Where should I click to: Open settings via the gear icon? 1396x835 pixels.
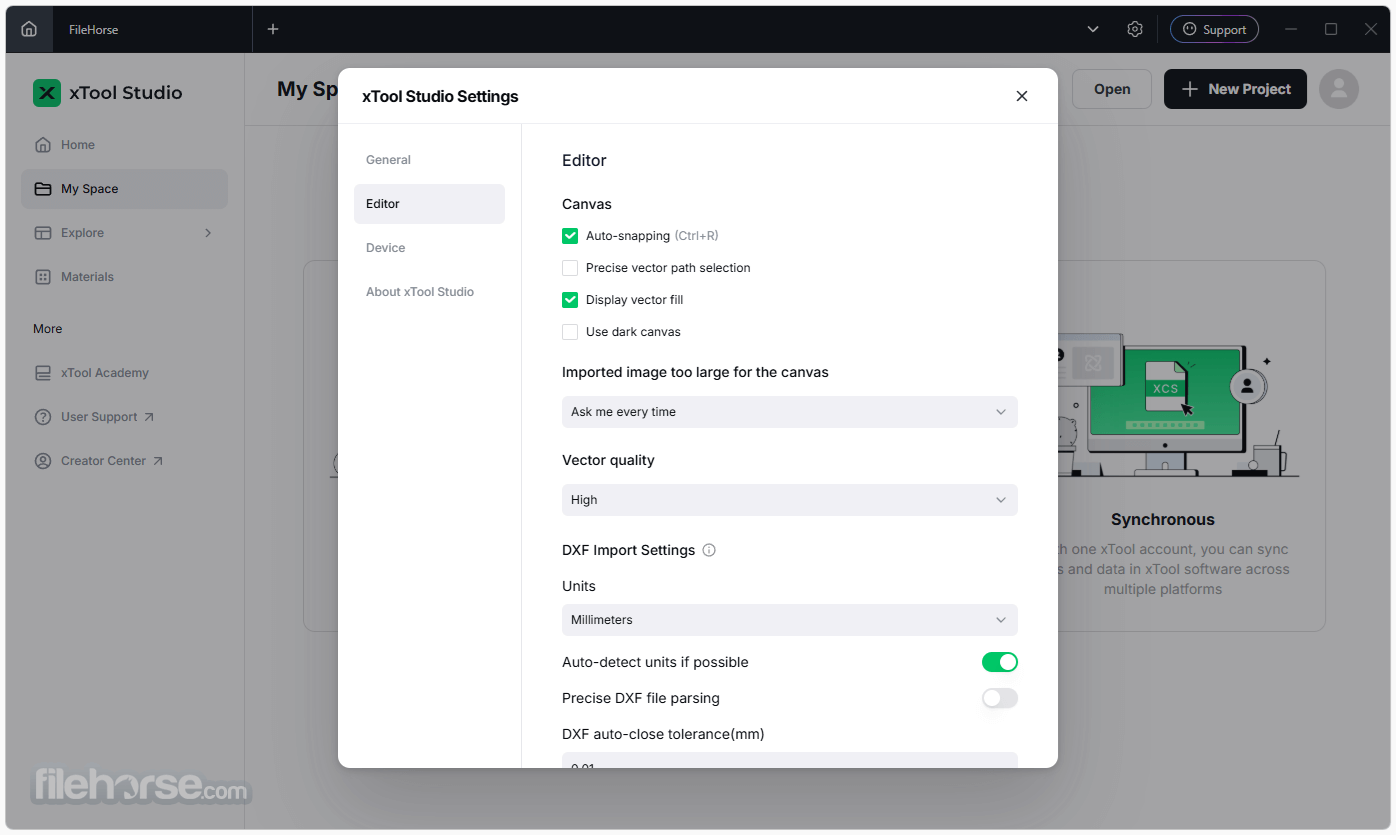[x=1135, y=29]
